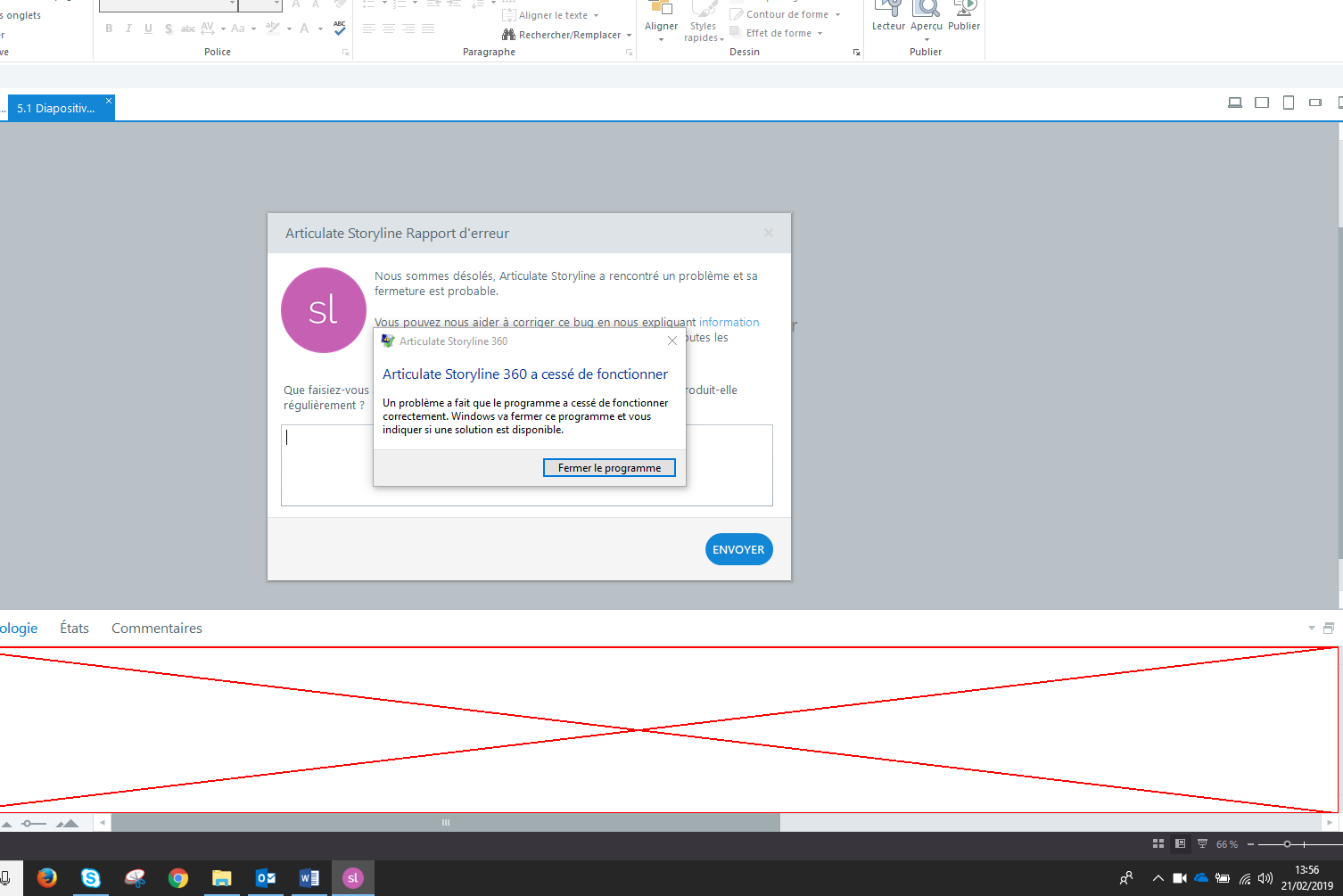Viewport: 1343px width, 896px height.
Task: Open the Effet de forme dropdown
Action: coord(777,33)
